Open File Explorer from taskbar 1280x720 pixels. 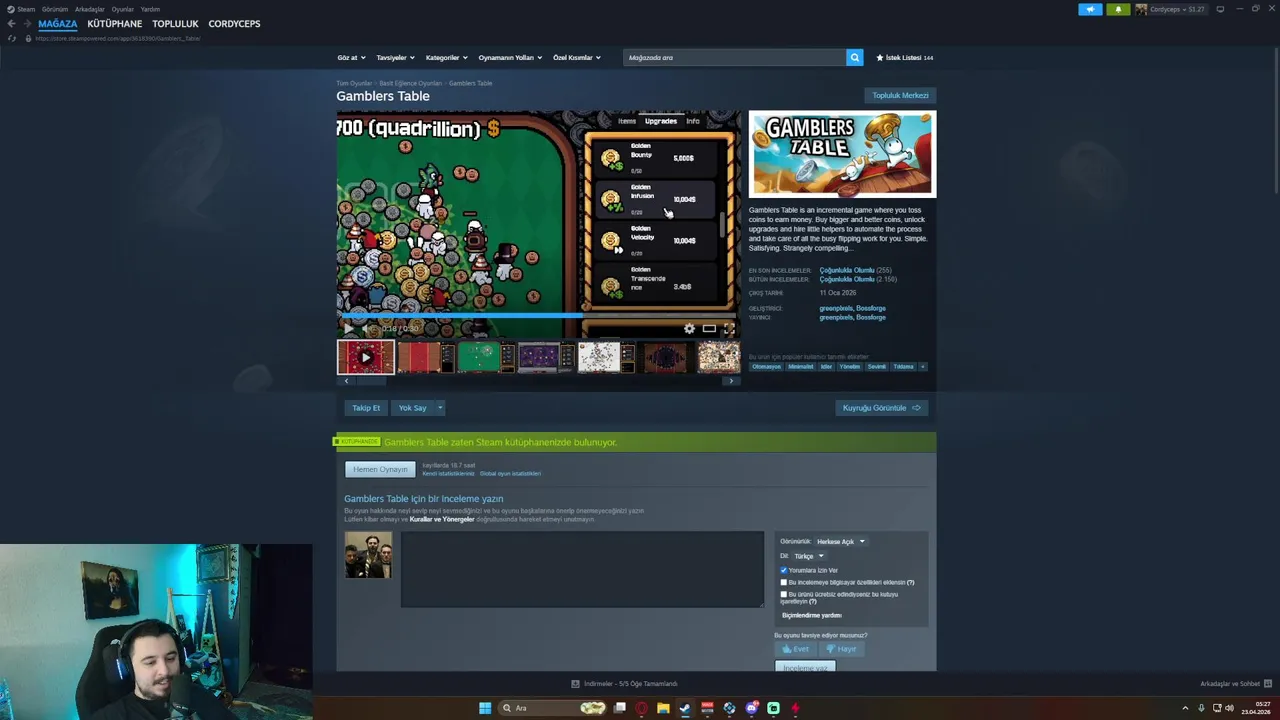coord(663,708)
